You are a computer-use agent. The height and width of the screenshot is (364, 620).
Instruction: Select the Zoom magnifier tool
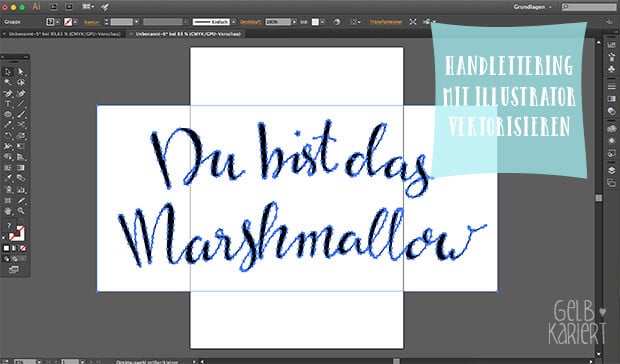tap(21, 211)
